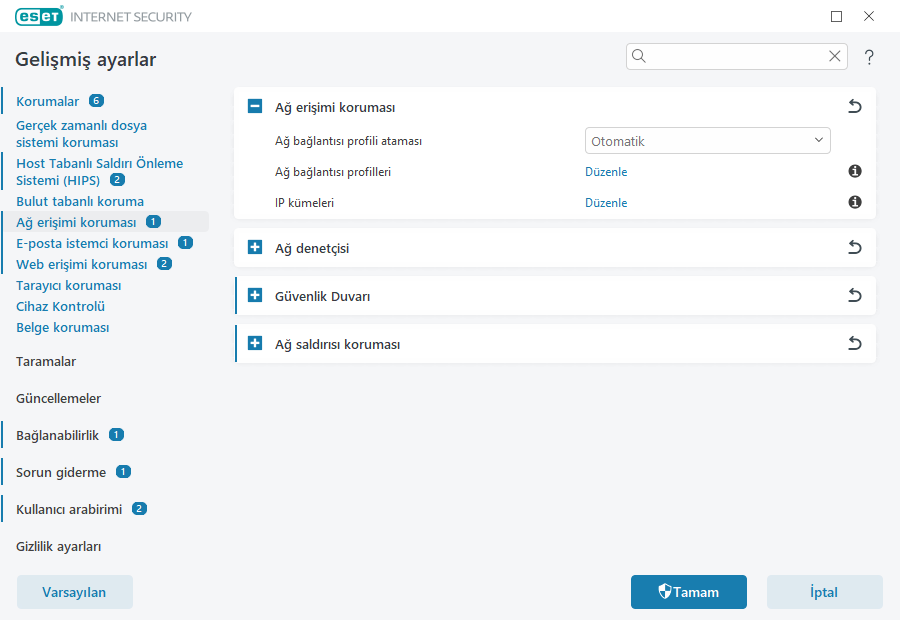Select Tarayıcı koruması
900x620 pixels.
coord(68,285)
